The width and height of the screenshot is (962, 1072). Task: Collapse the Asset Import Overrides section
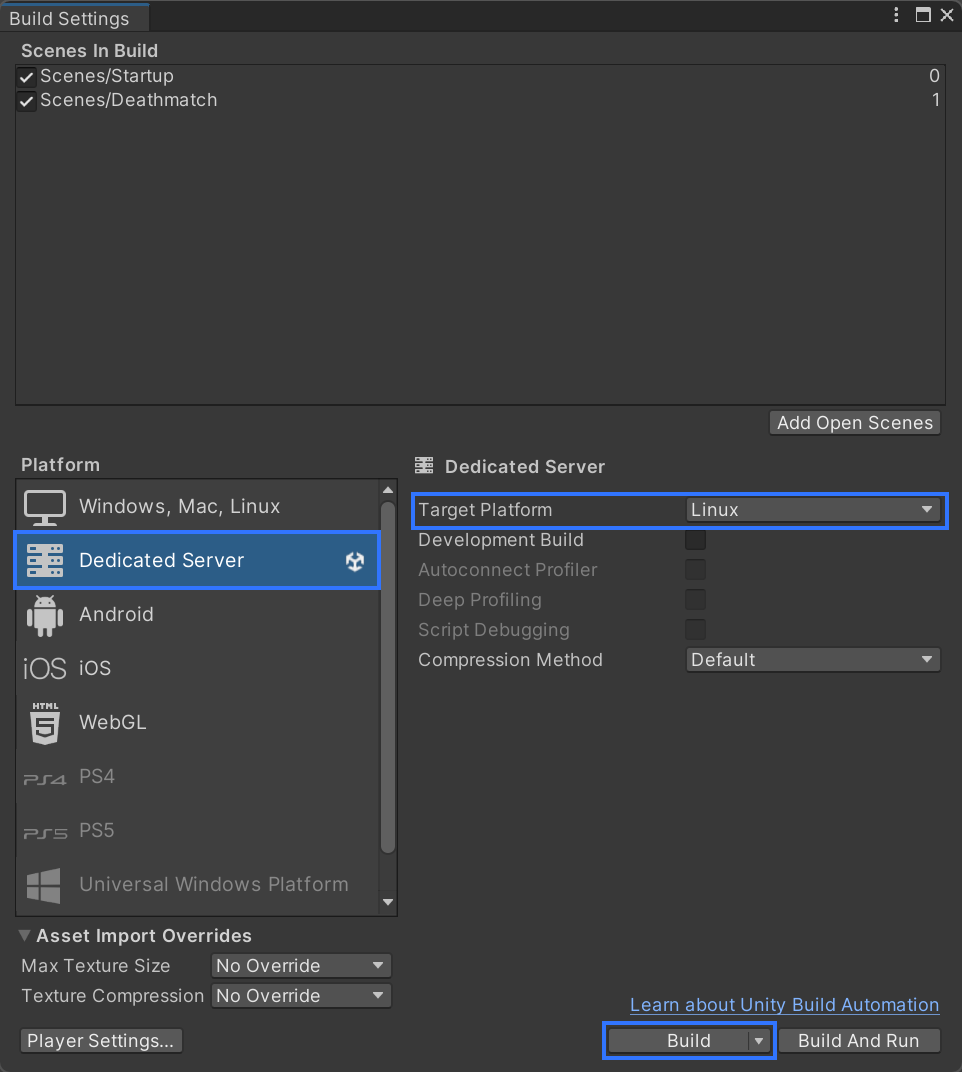(25, 935)
